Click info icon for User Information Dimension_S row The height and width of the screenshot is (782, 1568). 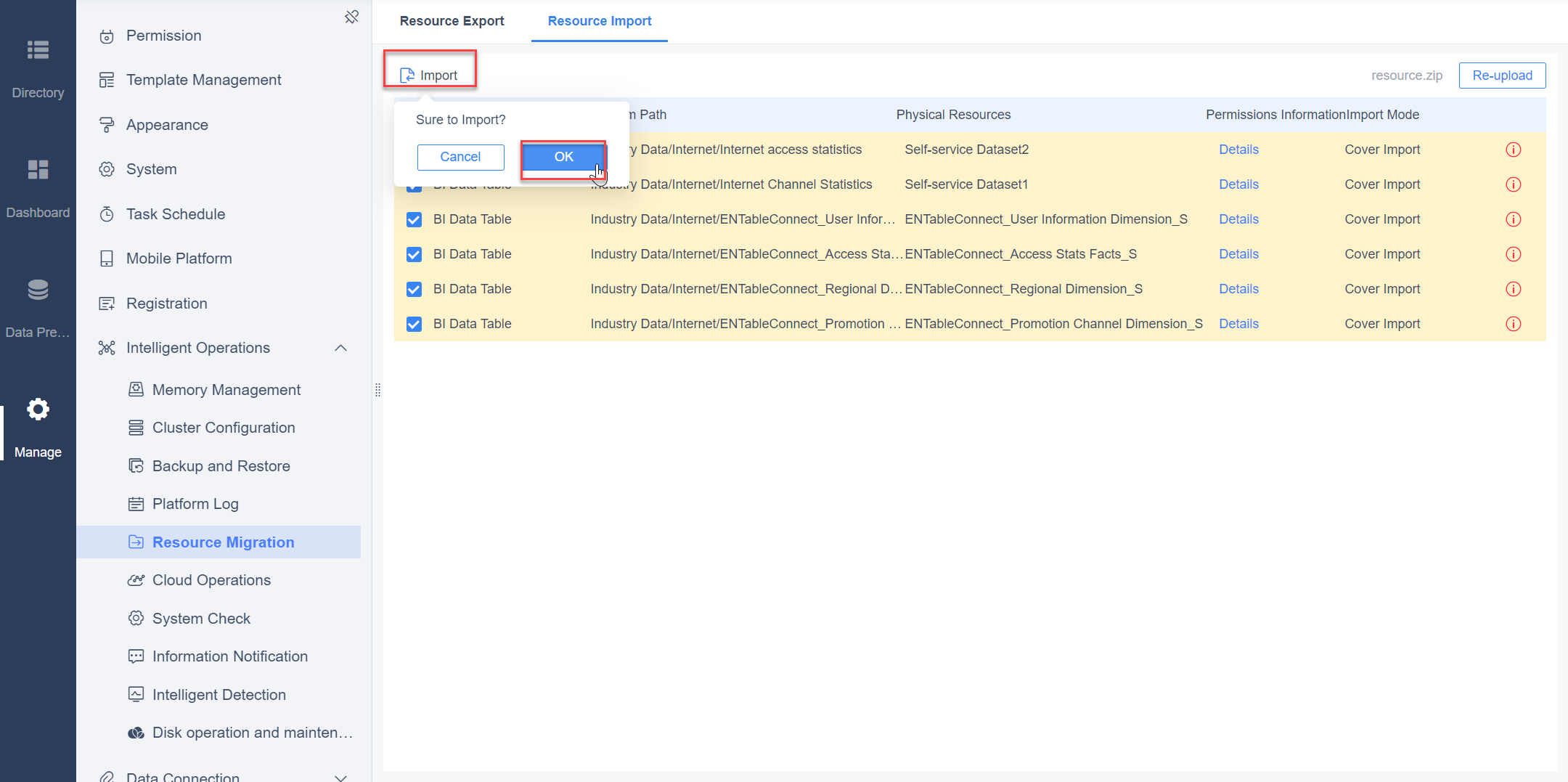click(x=1514, y=219)
